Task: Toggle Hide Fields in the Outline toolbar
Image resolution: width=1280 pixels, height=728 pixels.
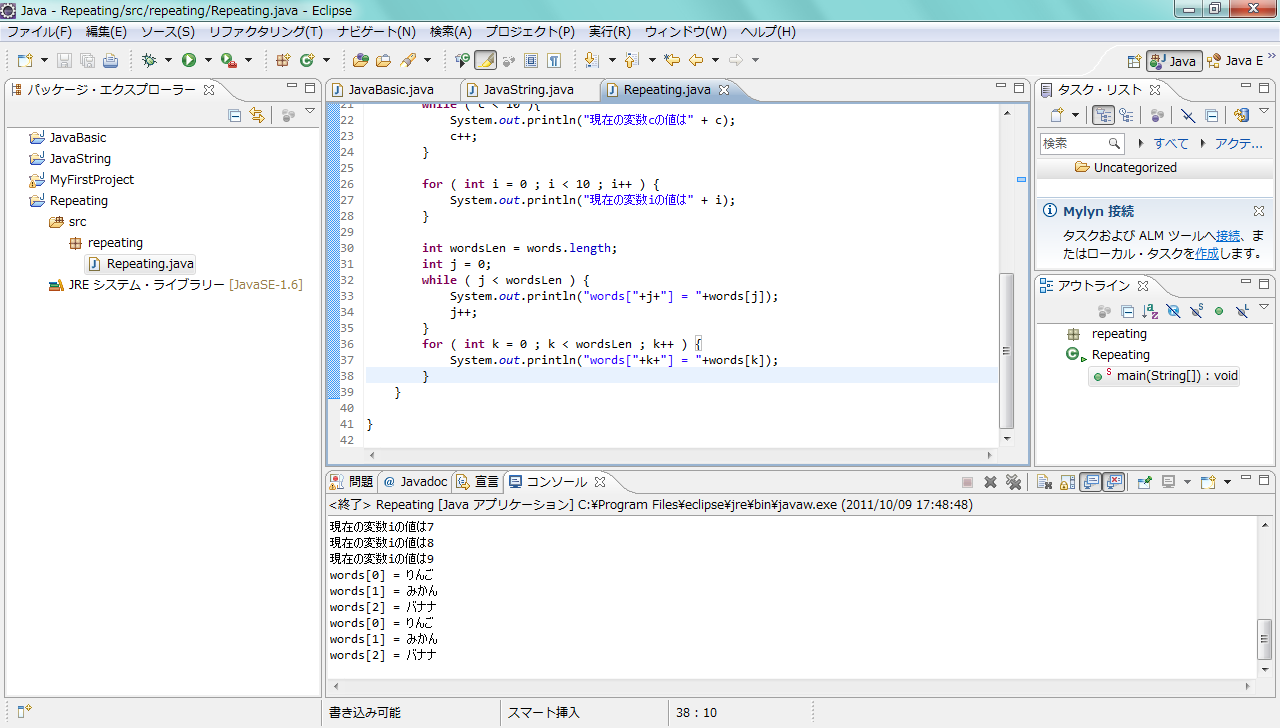Action: coord(1173,312)
